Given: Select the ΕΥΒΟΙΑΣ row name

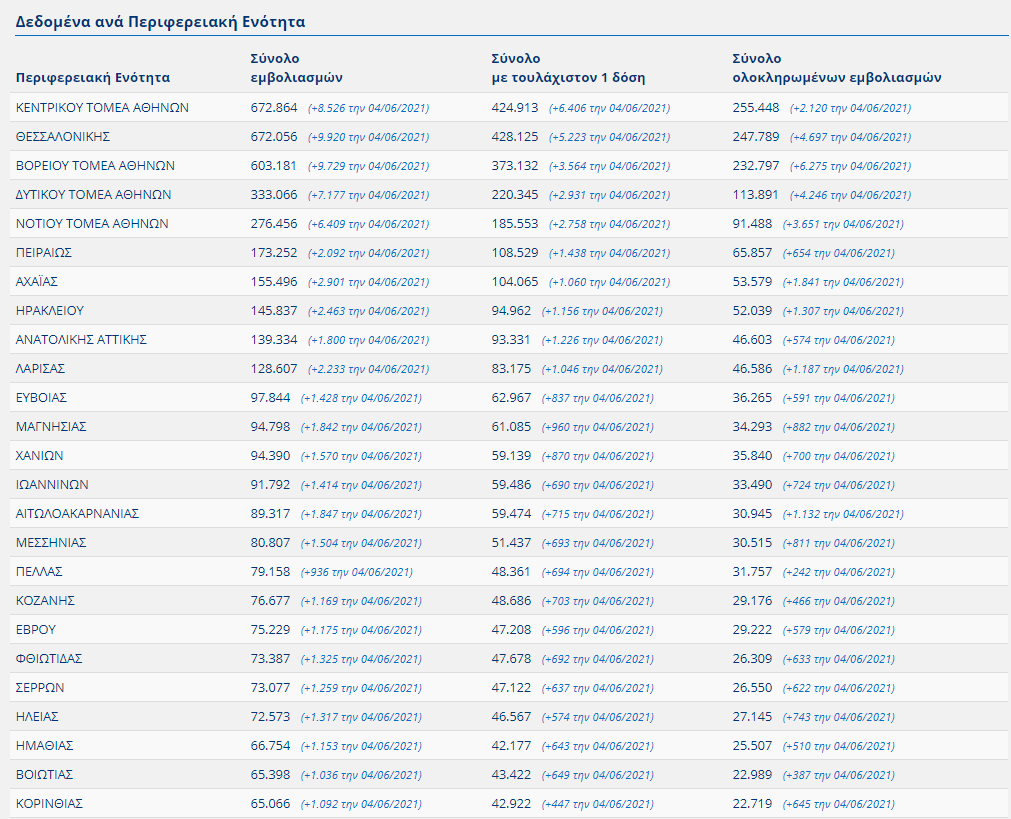Looking at the screenshot, I should [x=41, y=398].
